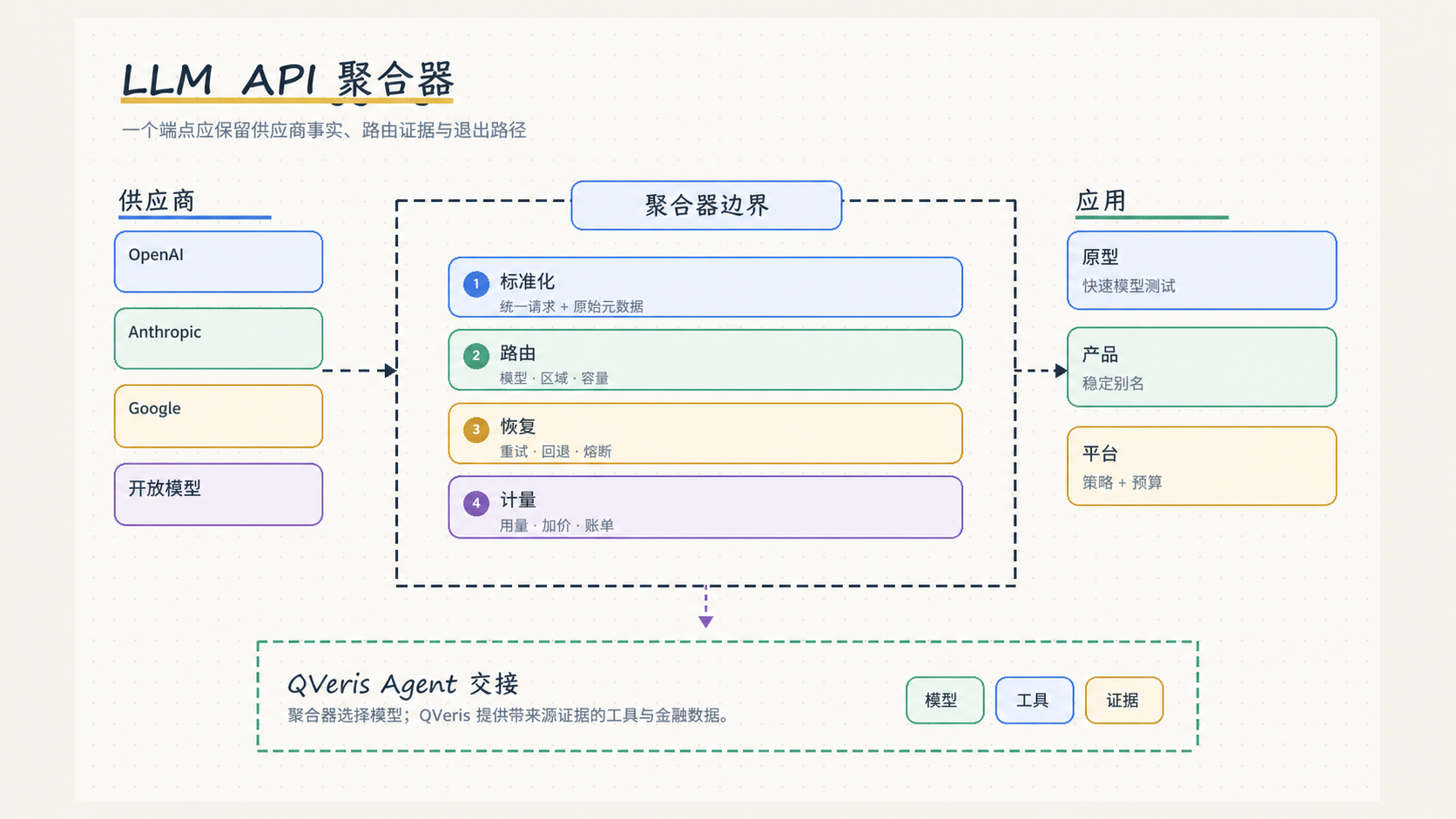This screenshot has height=819, width=1456.
Task: Select the 恢复 step title
Action: 518,426
